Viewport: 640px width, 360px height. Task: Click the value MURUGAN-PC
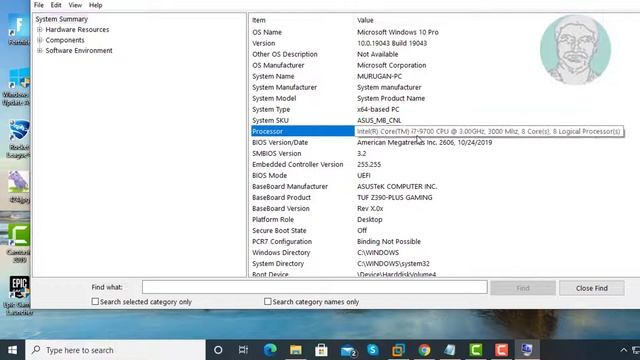[379, 76]
